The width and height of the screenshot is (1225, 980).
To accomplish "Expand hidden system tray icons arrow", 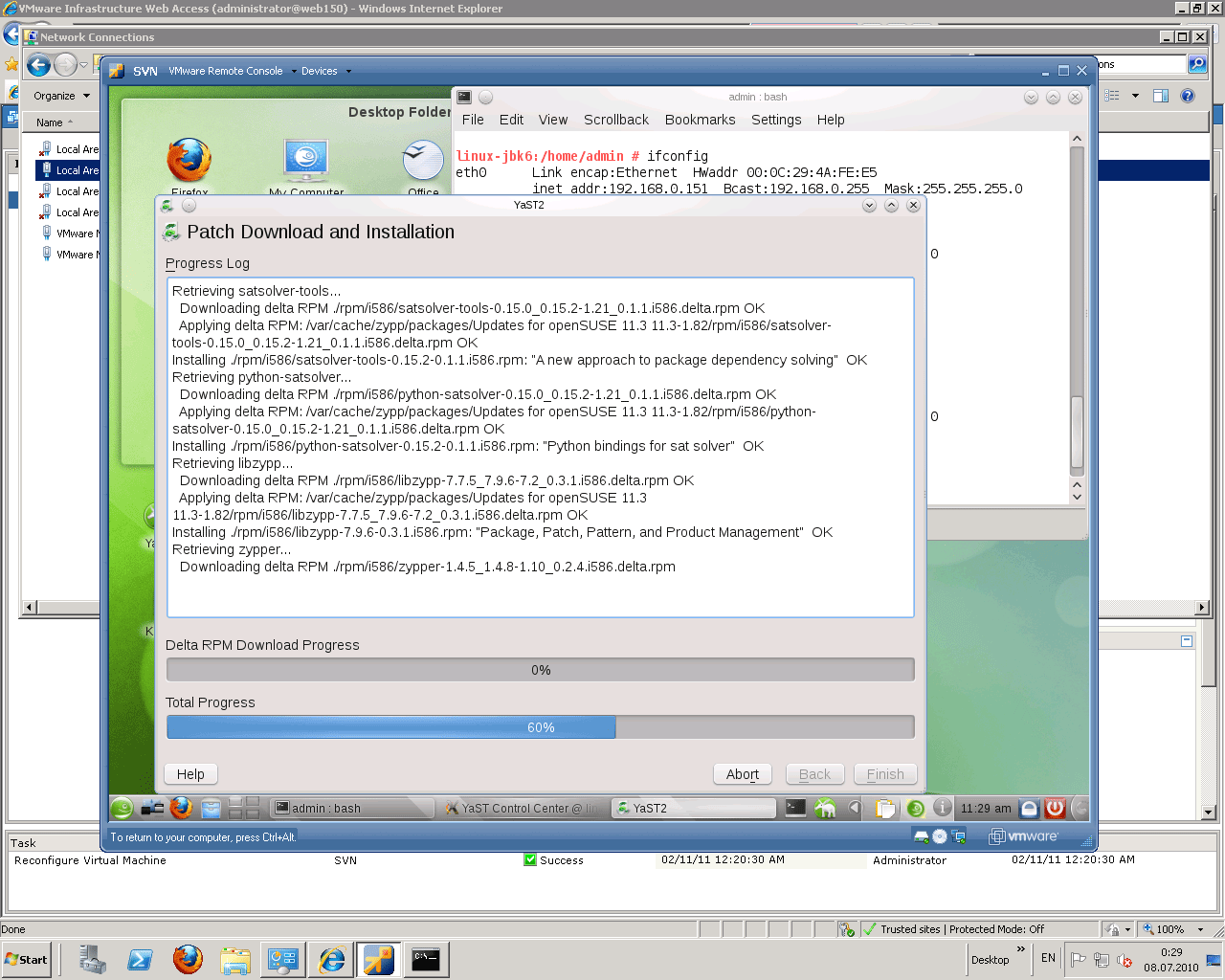I will 855,808.
